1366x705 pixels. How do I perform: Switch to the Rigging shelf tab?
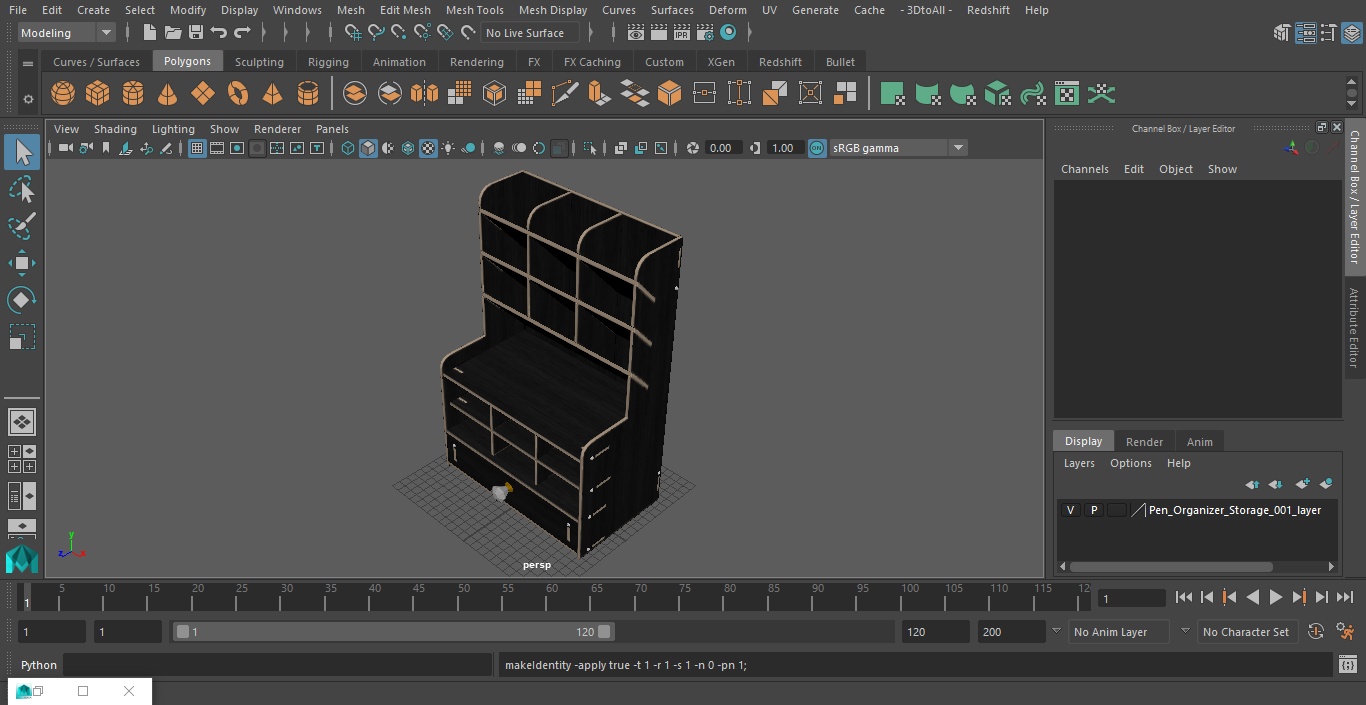328,62
